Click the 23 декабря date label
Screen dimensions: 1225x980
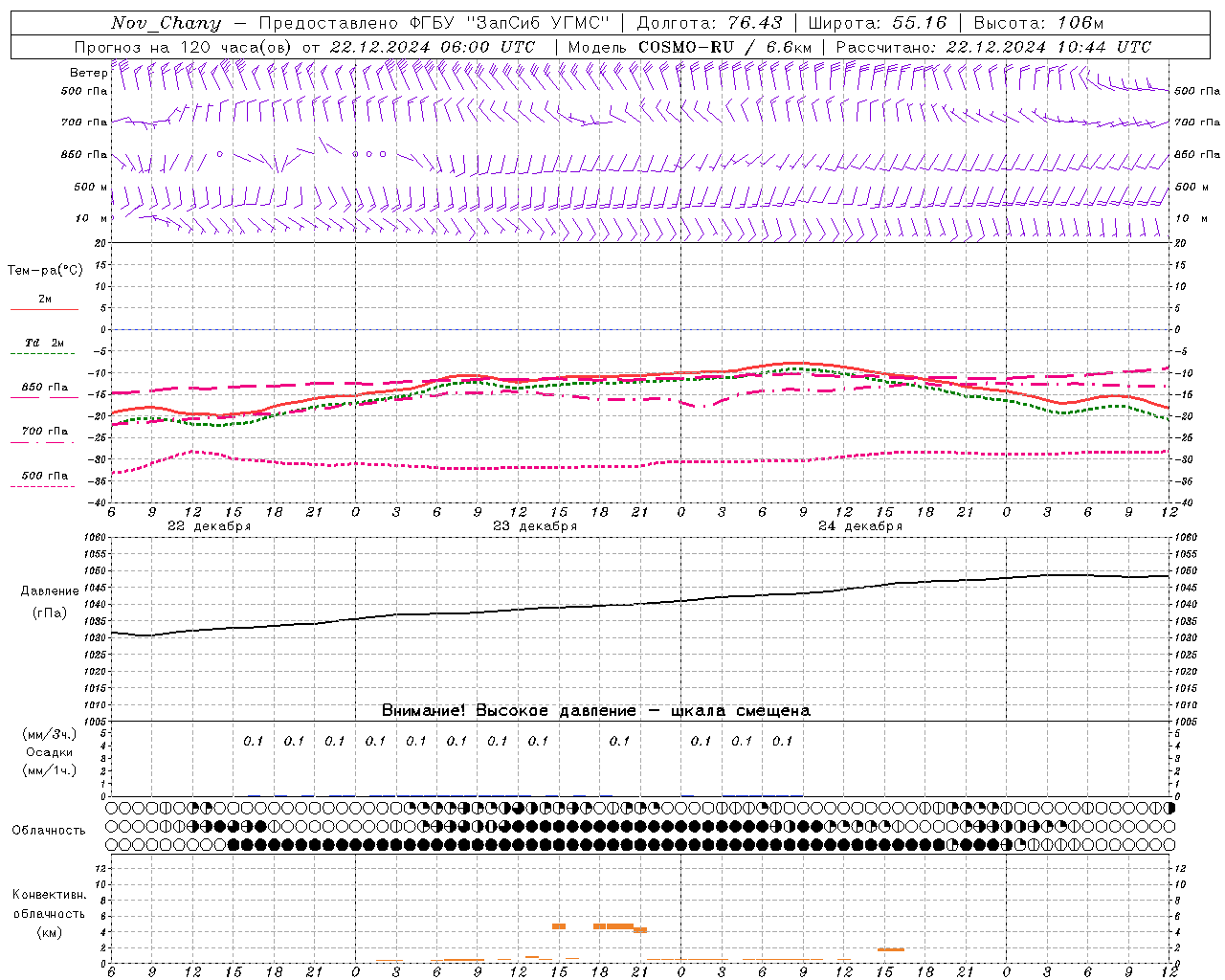click(x=534, y=526)
